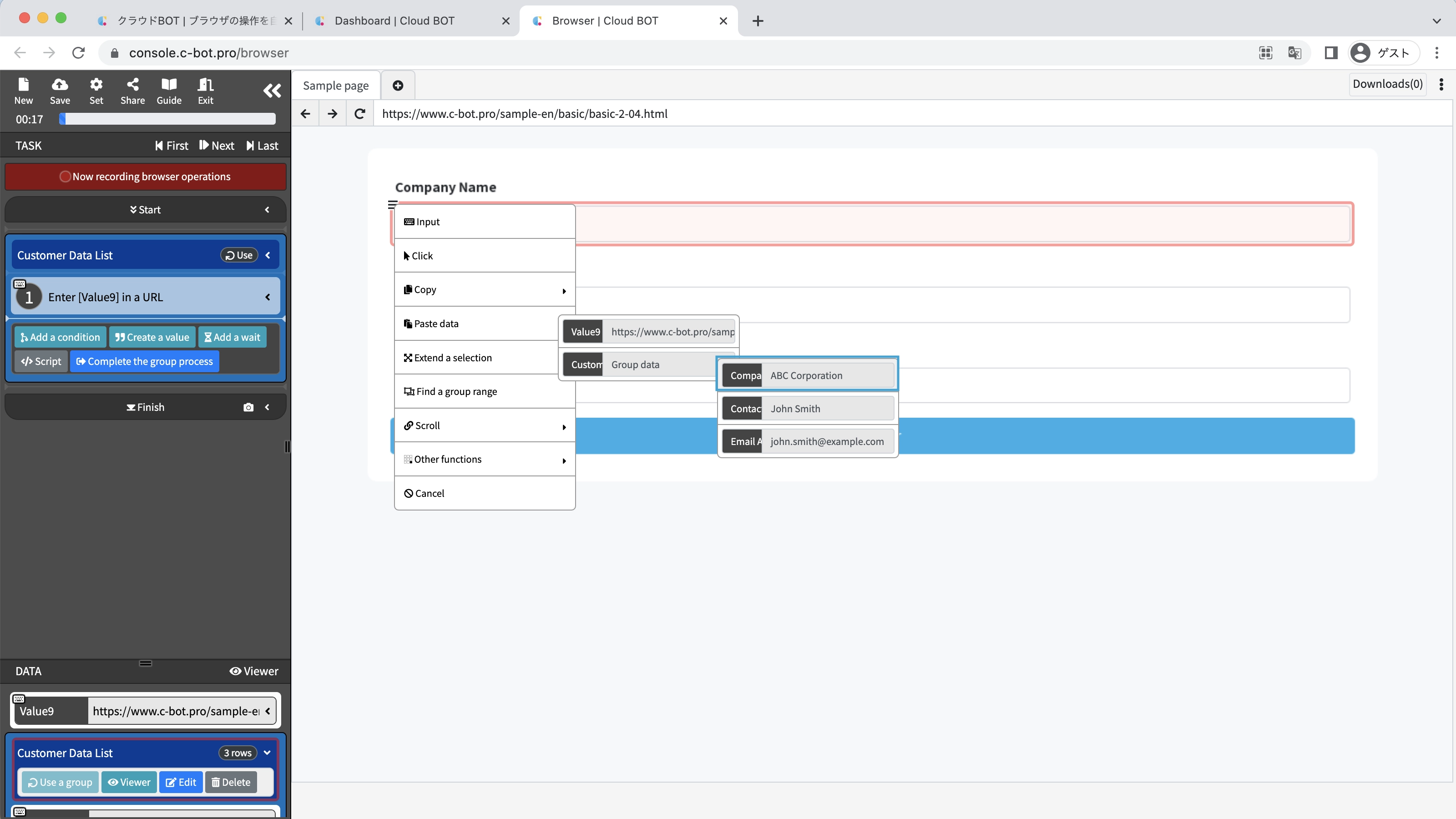Add new tab with plus icon
Image resolution: width=1456 pixels, height=819 pixels.
[398, 86]
